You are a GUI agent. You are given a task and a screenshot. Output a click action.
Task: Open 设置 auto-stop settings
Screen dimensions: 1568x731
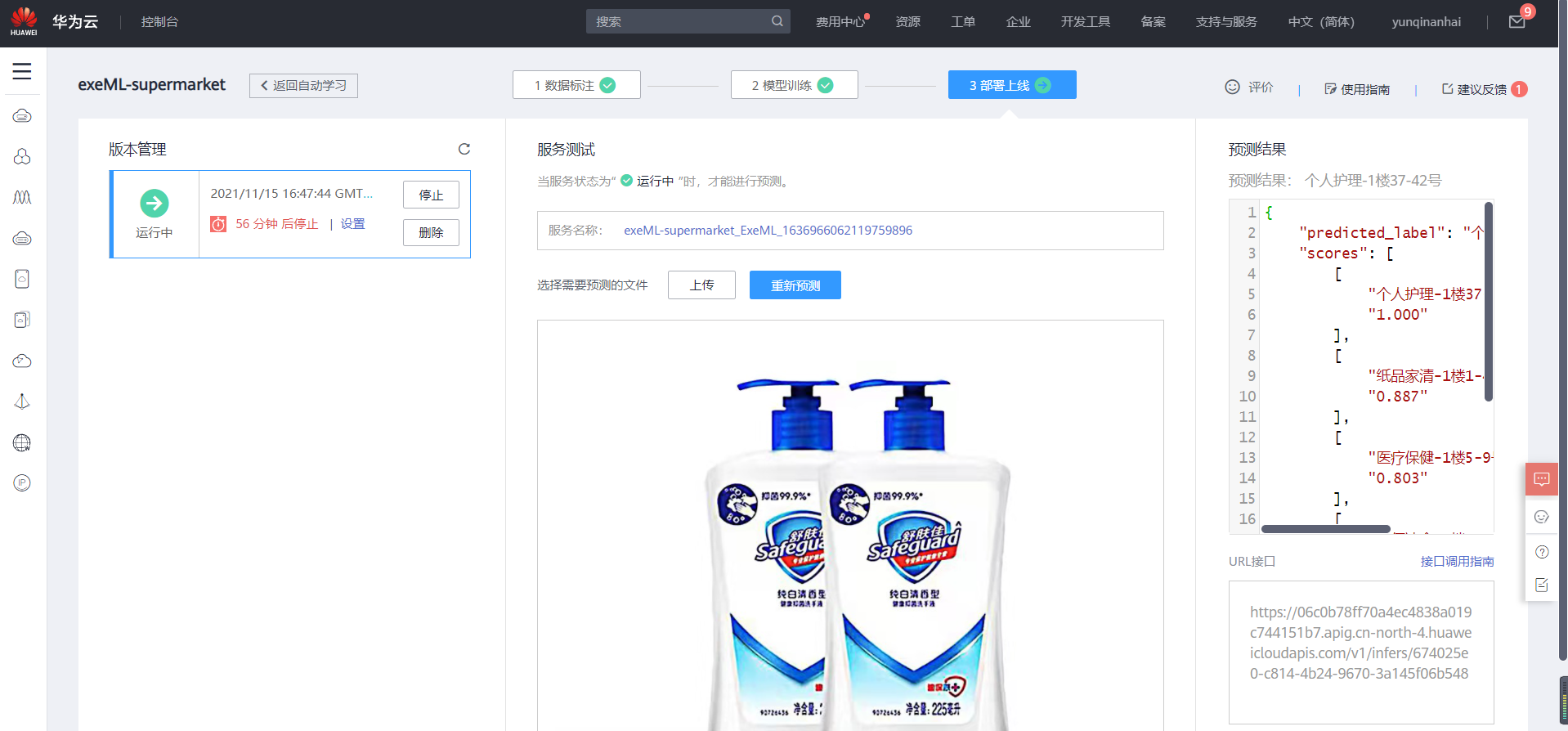353,224
